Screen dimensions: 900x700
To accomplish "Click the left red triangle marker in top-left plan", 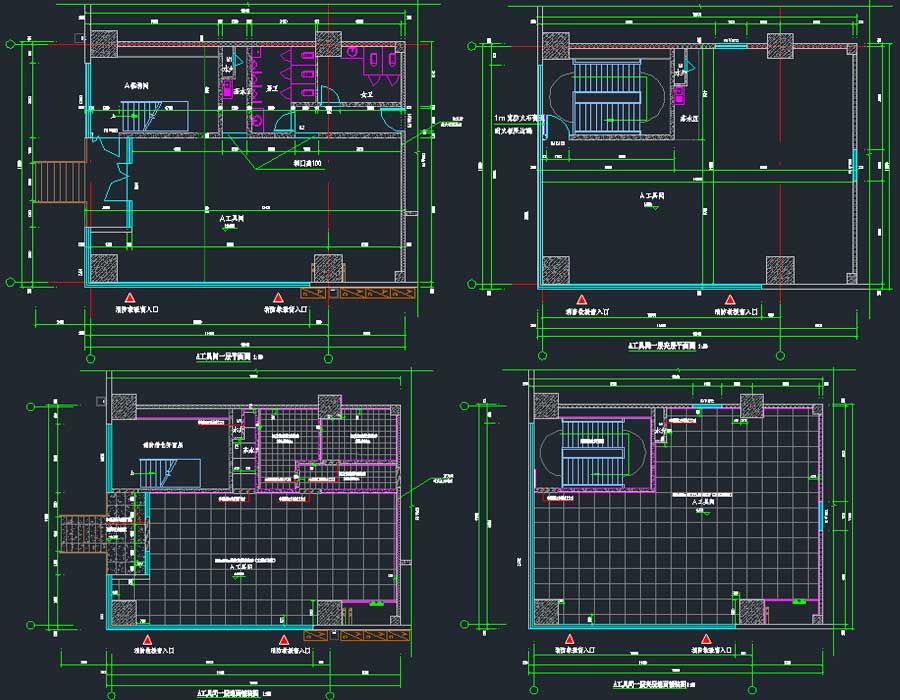I will 129,298.
